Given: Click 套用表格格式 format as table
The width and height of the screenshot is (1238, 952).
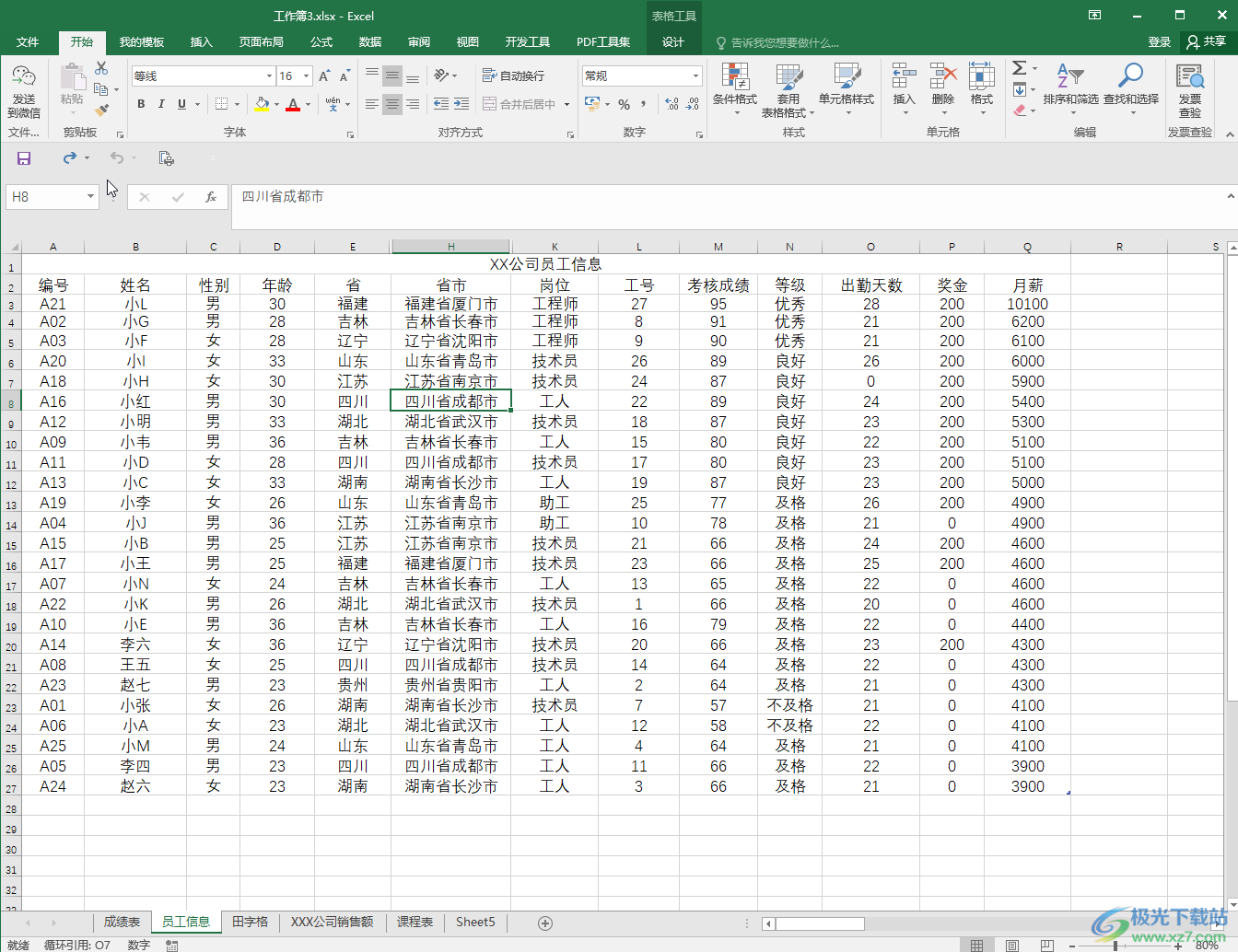Looking at the screenshot, I should coord(788,90).
